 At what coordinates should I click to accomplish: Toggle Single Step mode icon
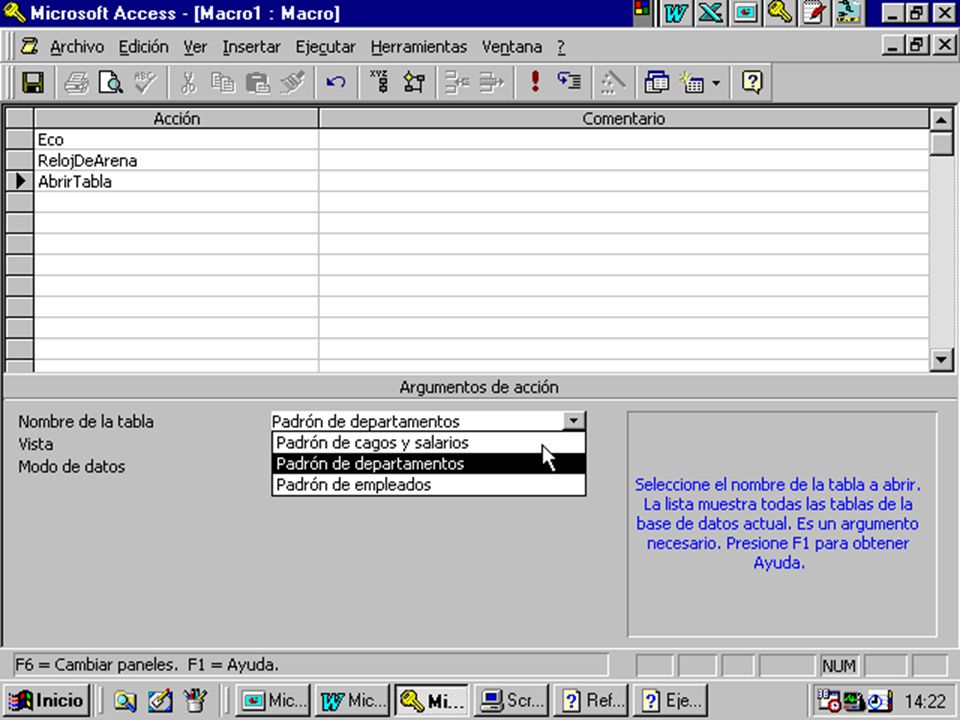click(569, 82)
